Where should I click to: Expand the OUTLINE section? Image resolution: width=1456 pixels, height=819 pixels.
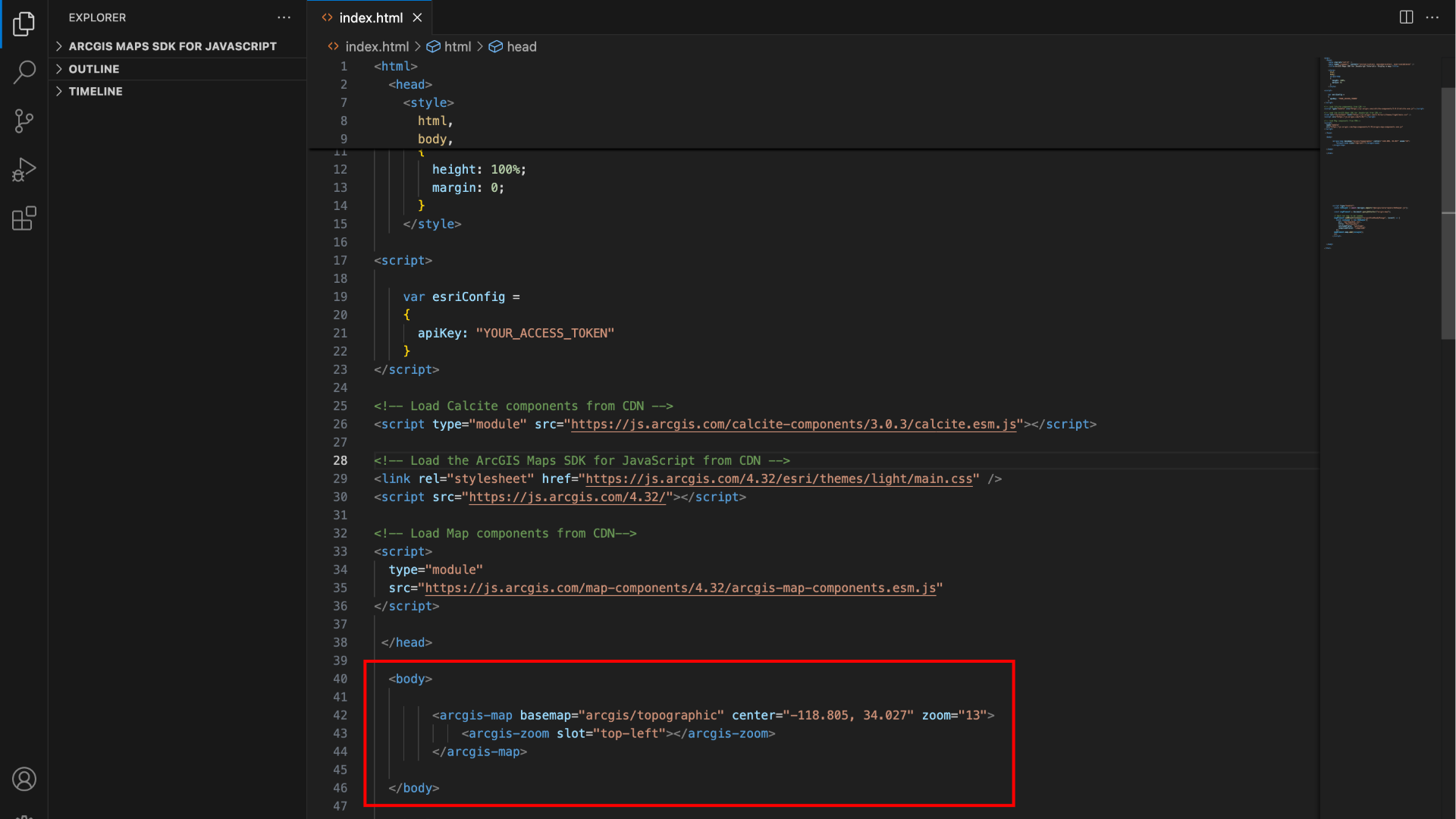[94, 69]
